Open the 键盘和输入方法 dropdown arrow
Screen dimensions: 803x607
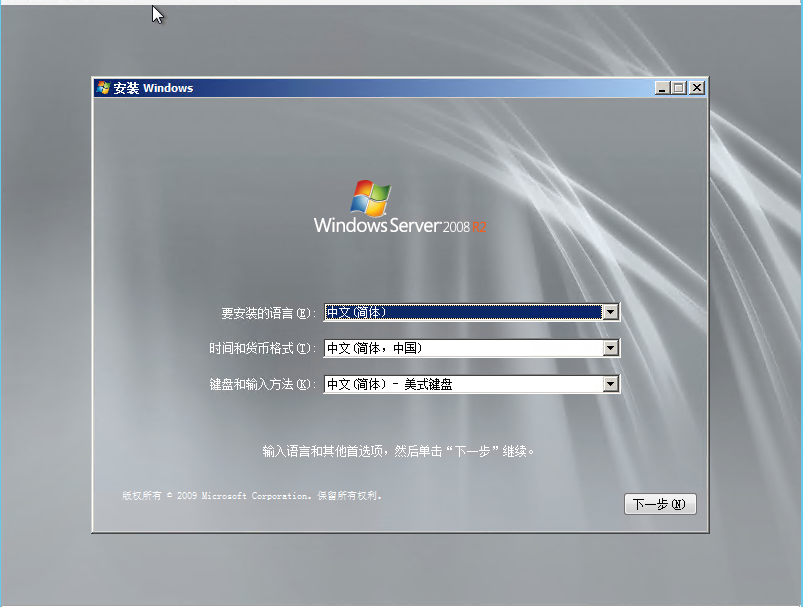[x=610, y=384]
